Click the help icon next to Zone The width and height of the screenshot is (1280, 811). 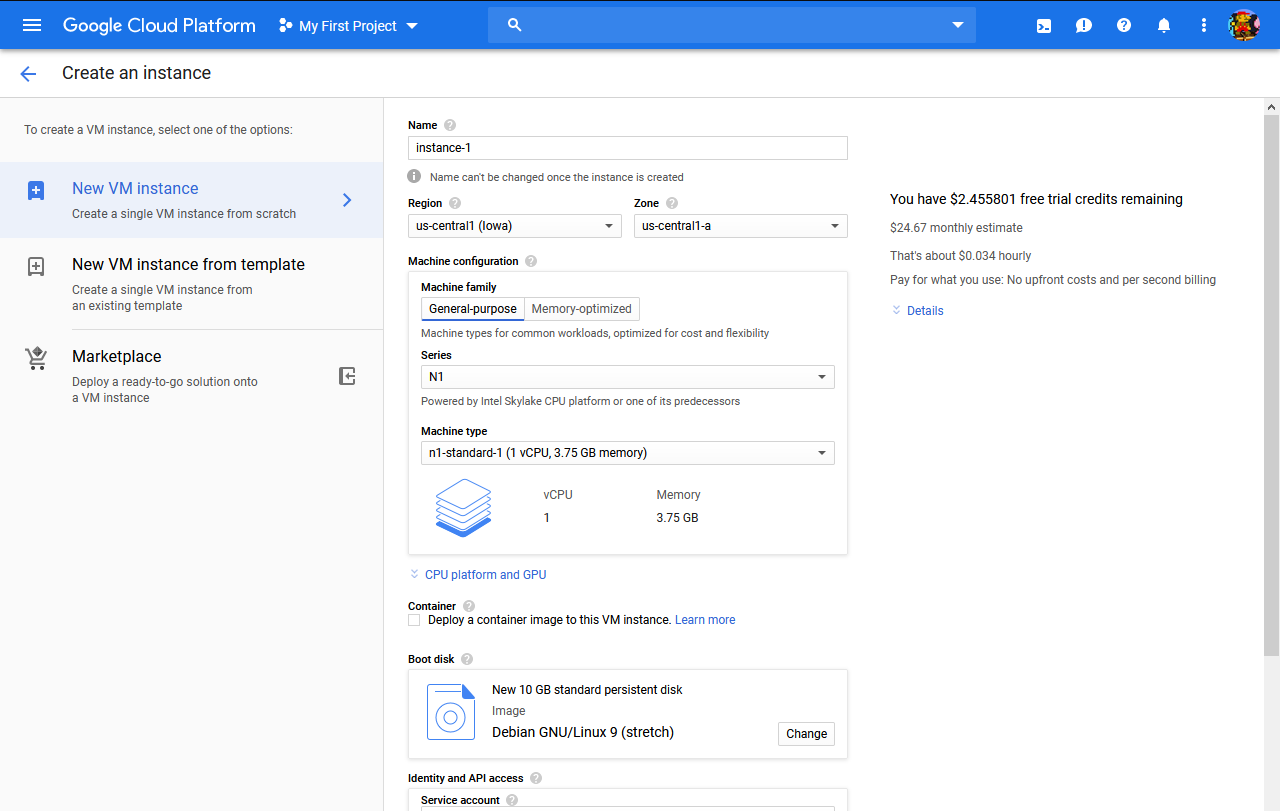coord(672,203)
